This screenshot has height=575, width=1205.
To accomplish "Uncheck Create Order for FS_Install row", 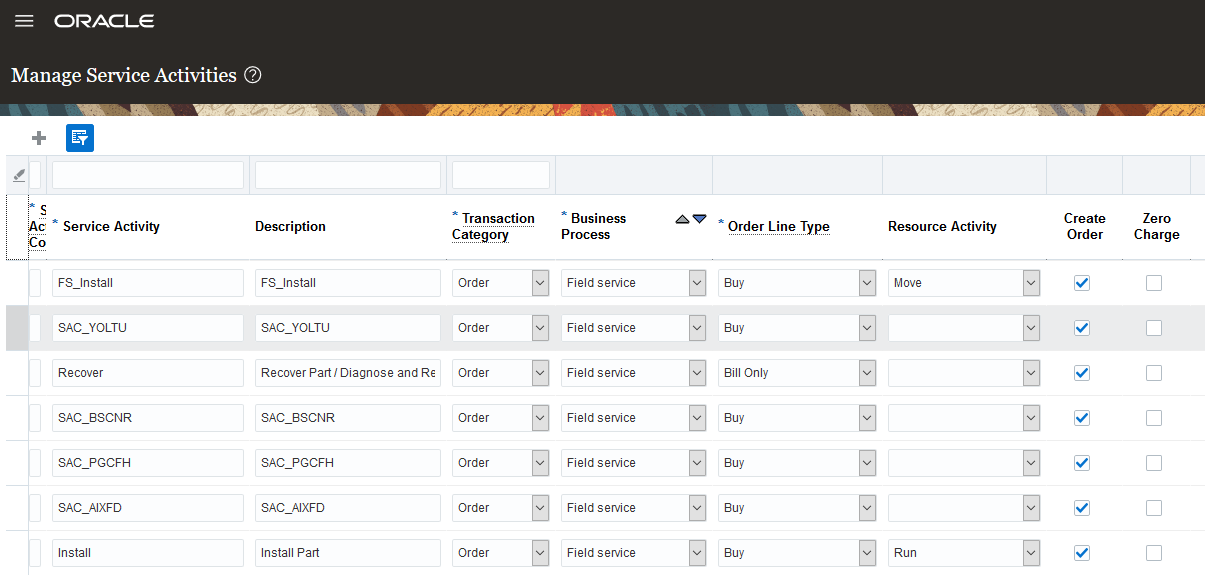I will pos(1081,283).
